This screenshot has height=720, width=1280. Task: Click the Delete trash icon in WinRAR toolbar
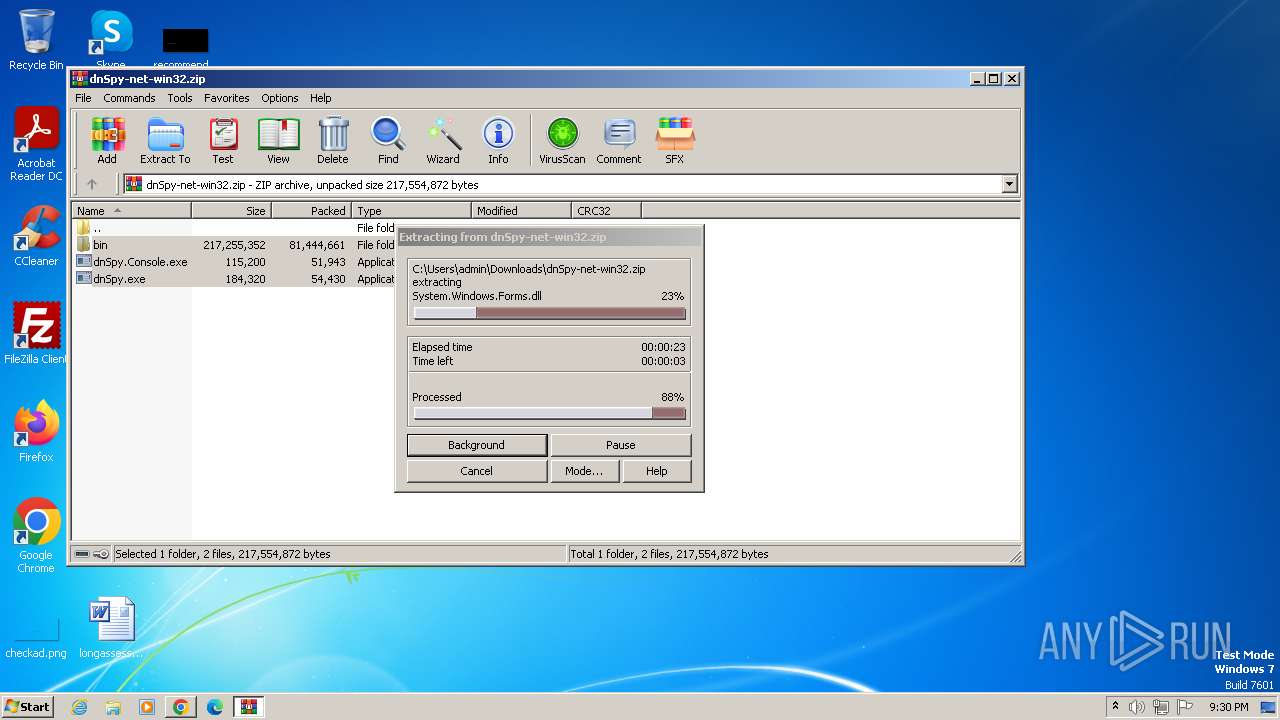coord(333,140)
